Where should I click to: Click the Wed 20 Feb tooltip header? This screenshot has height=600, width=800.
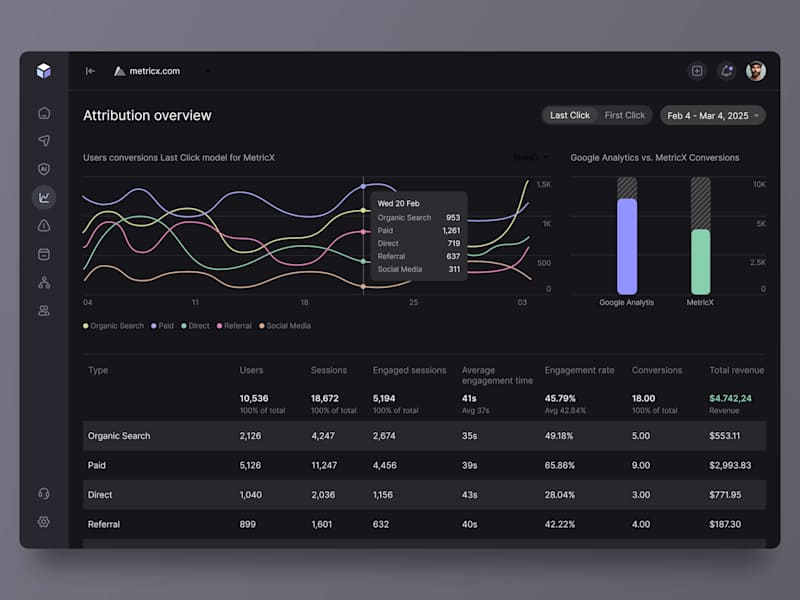(398, 203)
